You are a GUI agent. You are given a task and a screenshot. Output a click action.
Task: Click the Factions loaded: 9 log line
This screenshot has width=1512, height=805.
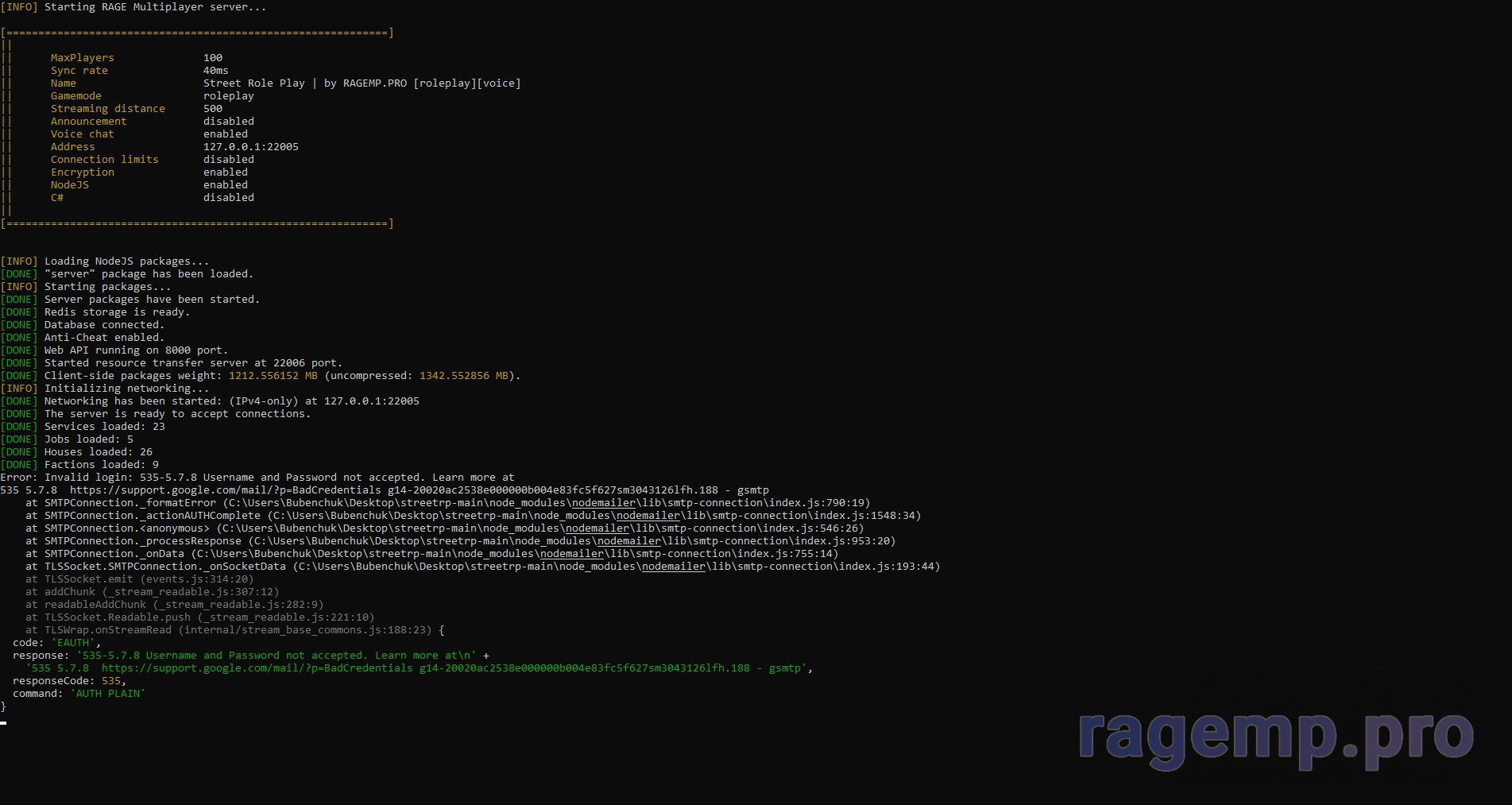pos(101,465)
